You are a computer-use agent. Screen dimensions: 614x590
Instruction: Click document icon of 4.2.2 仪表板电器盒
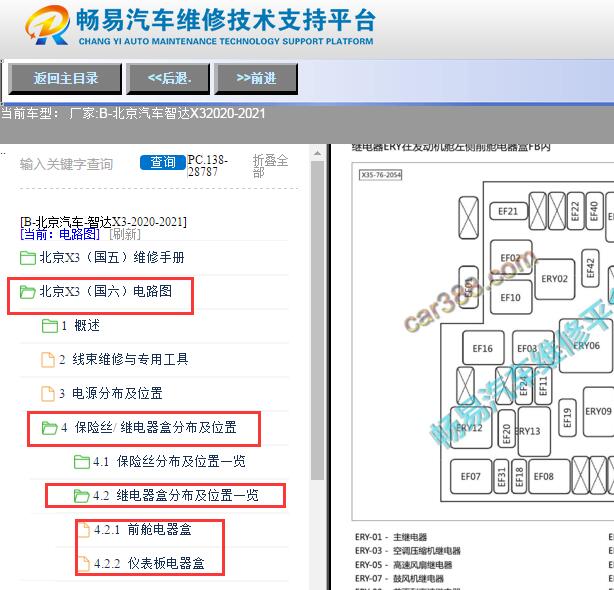coord(84,564)
